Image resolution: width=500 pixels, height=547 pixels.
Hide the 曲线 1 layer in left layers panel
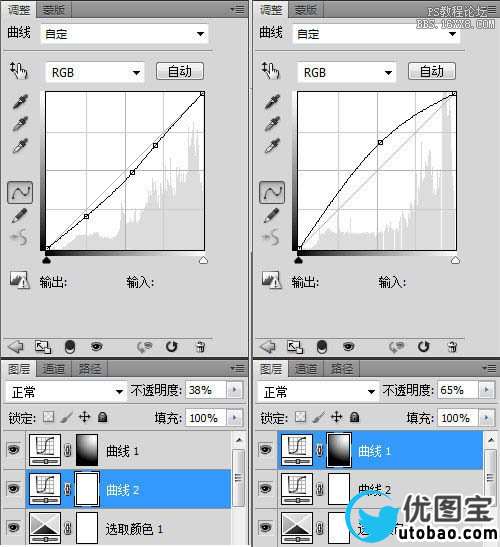click(13, 449)
